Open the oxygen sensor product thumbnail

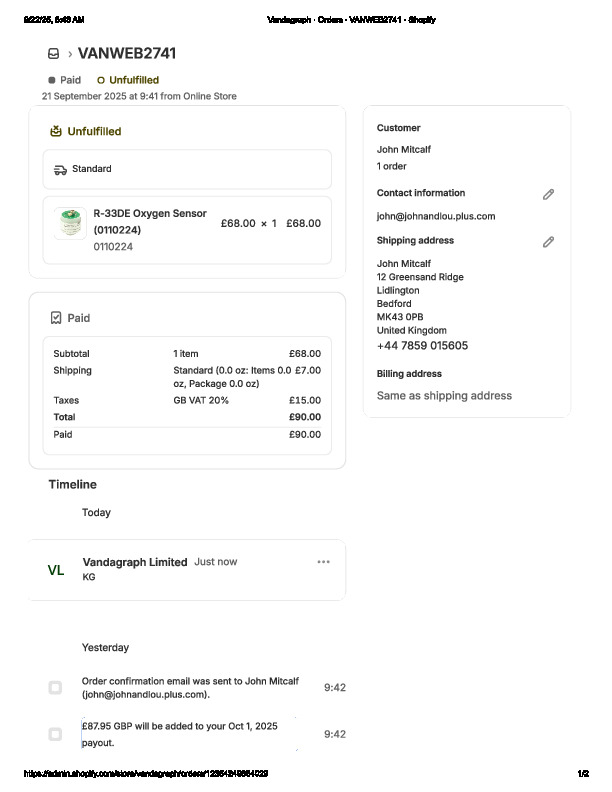(x=70, y=223)
